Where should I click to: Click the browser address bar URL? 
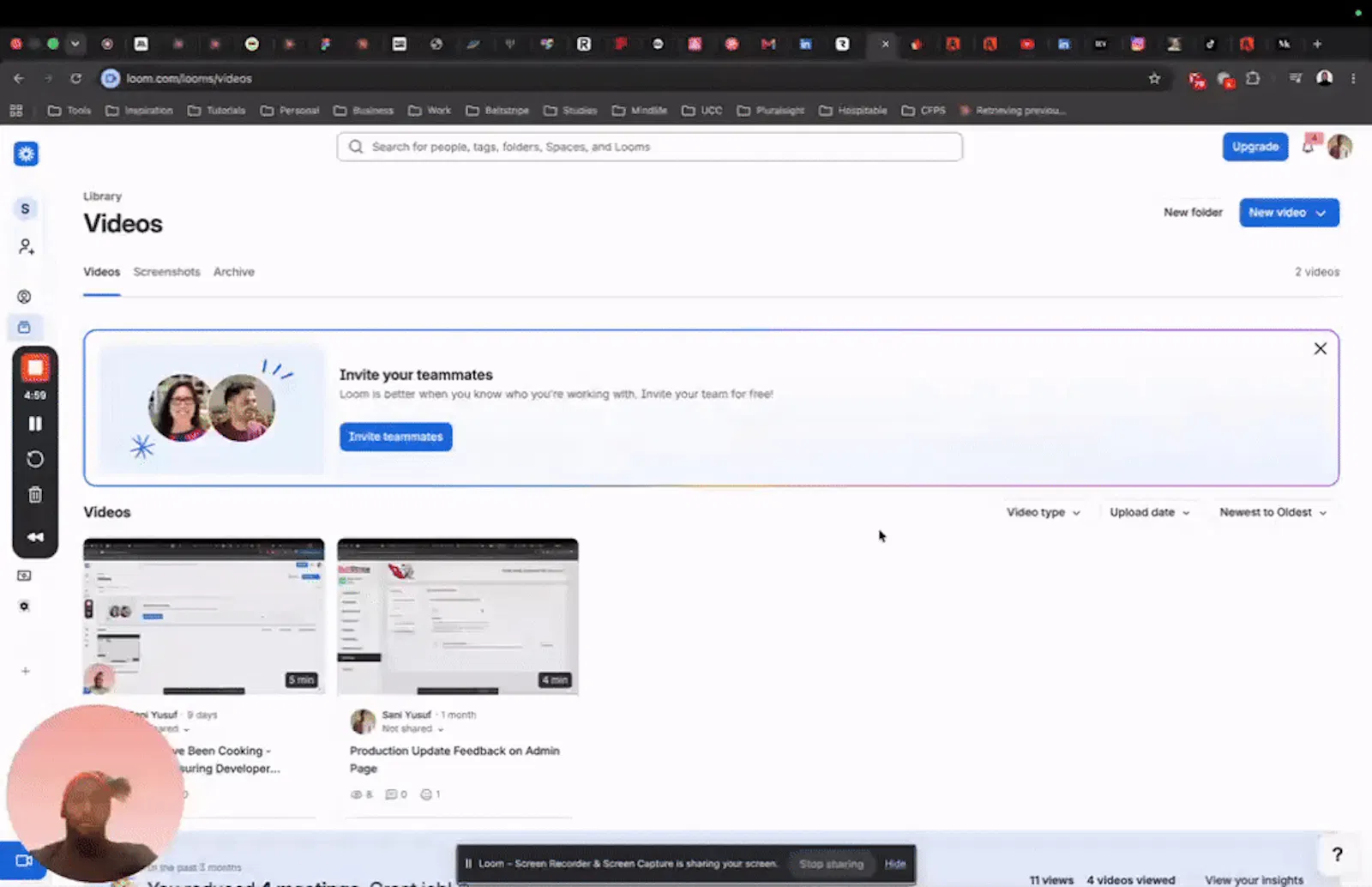pos(189,78)
